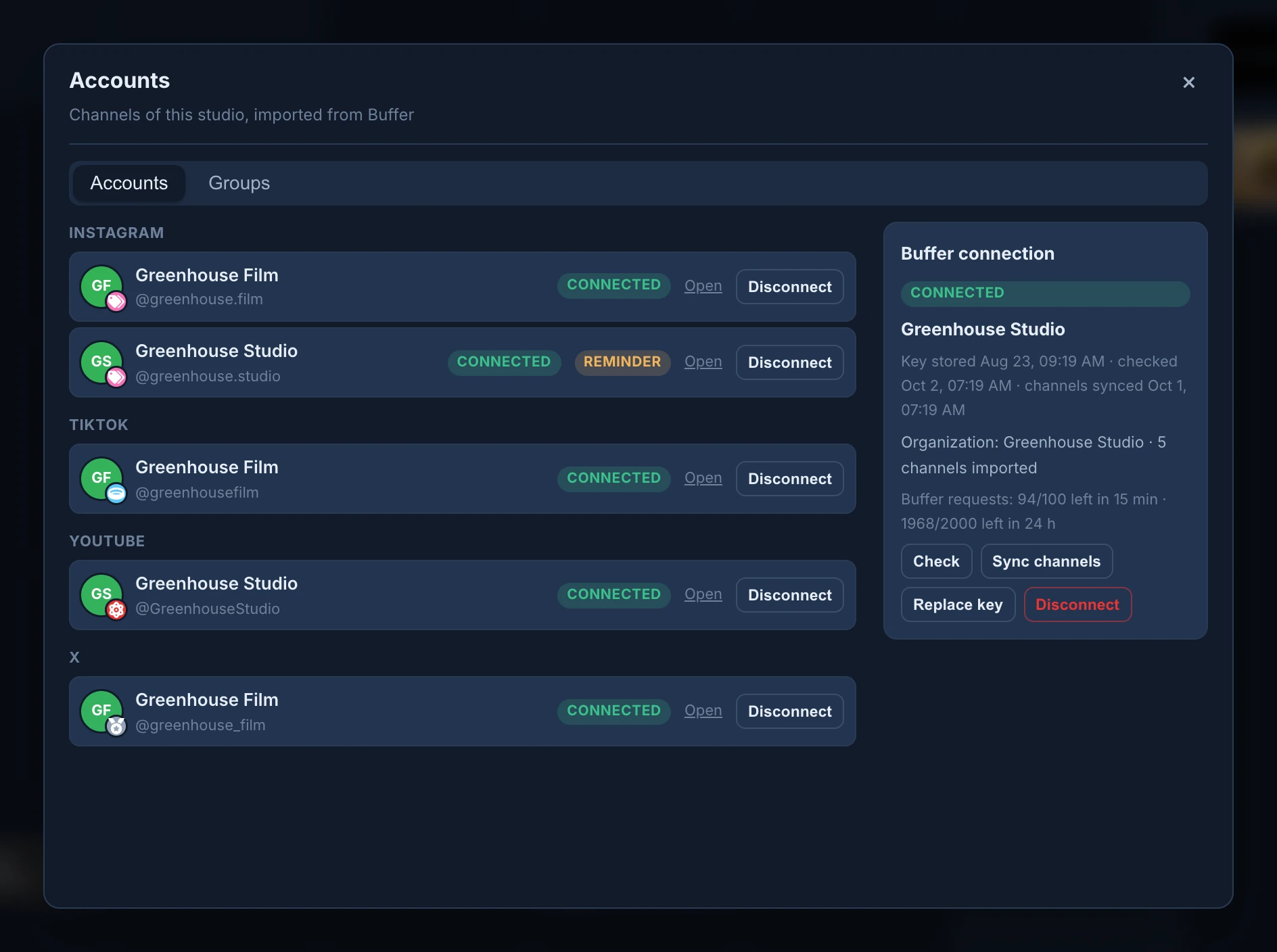Viewport: 1277px width, 952px height.
Task: Click the GF avatar of Instagram Greenhouse Film
Action: tap(101, 286)
